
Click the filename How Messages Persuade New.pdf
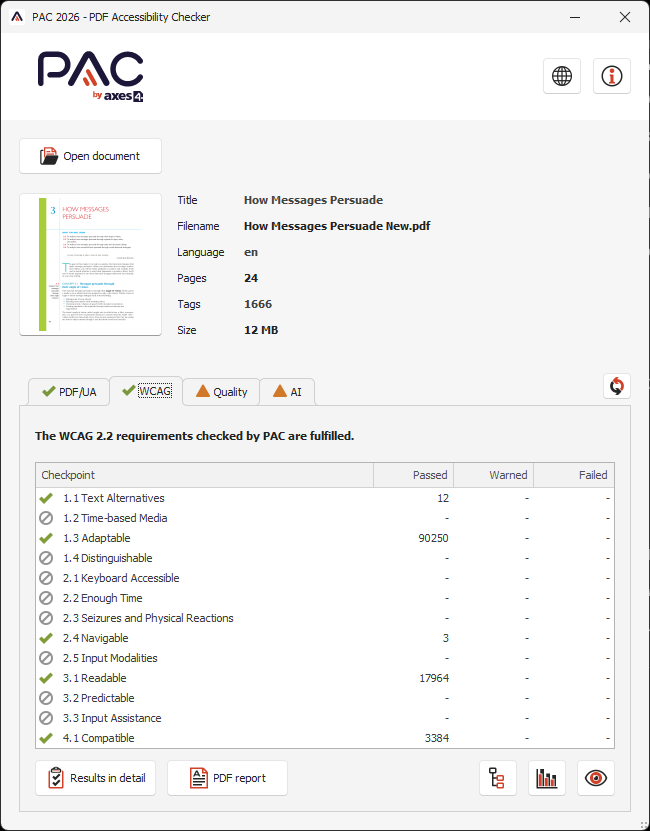click(x=337, y=226)
